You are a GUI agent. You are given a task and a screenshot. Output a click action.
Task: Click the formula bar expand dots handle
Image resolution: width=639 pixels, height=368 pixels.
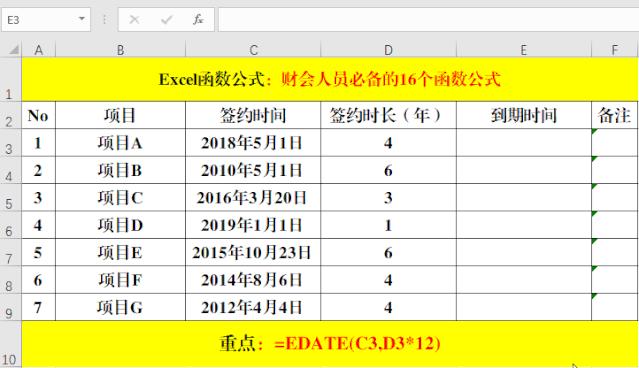pos(104,19)
